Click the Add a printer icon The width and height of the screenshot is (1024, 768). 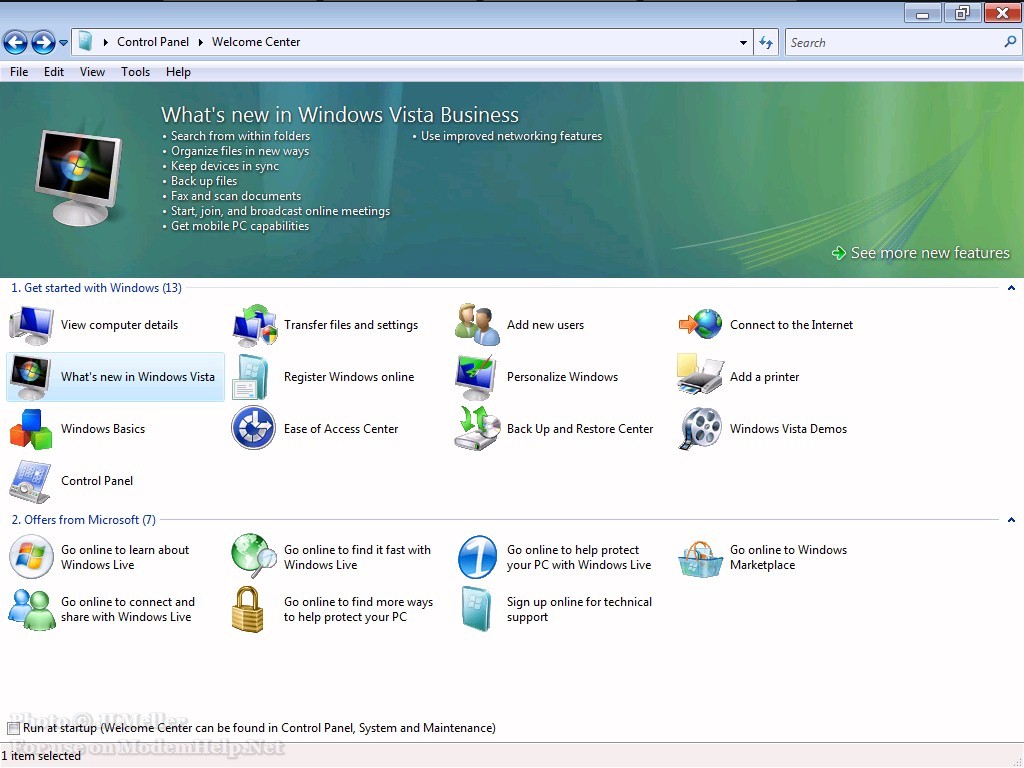[x=700, y=375]
